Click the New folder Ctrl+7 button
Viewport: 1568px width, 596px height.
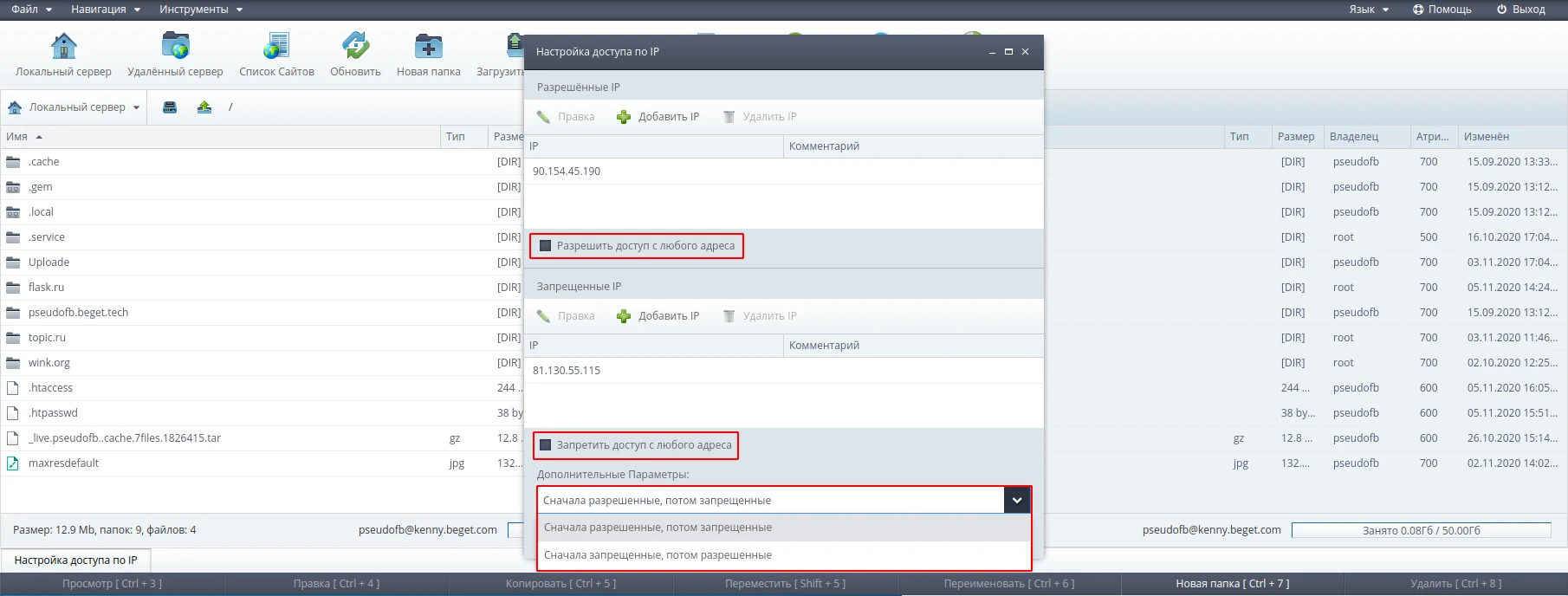coord(1232,584)
